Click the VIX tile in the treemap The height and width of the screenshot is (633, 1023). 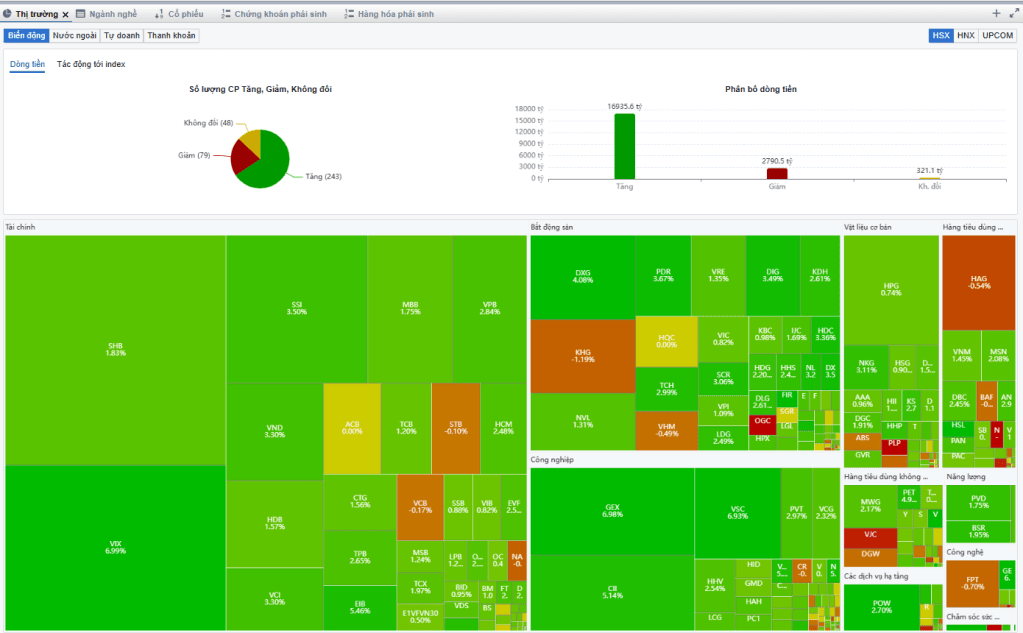pos(115,547)
